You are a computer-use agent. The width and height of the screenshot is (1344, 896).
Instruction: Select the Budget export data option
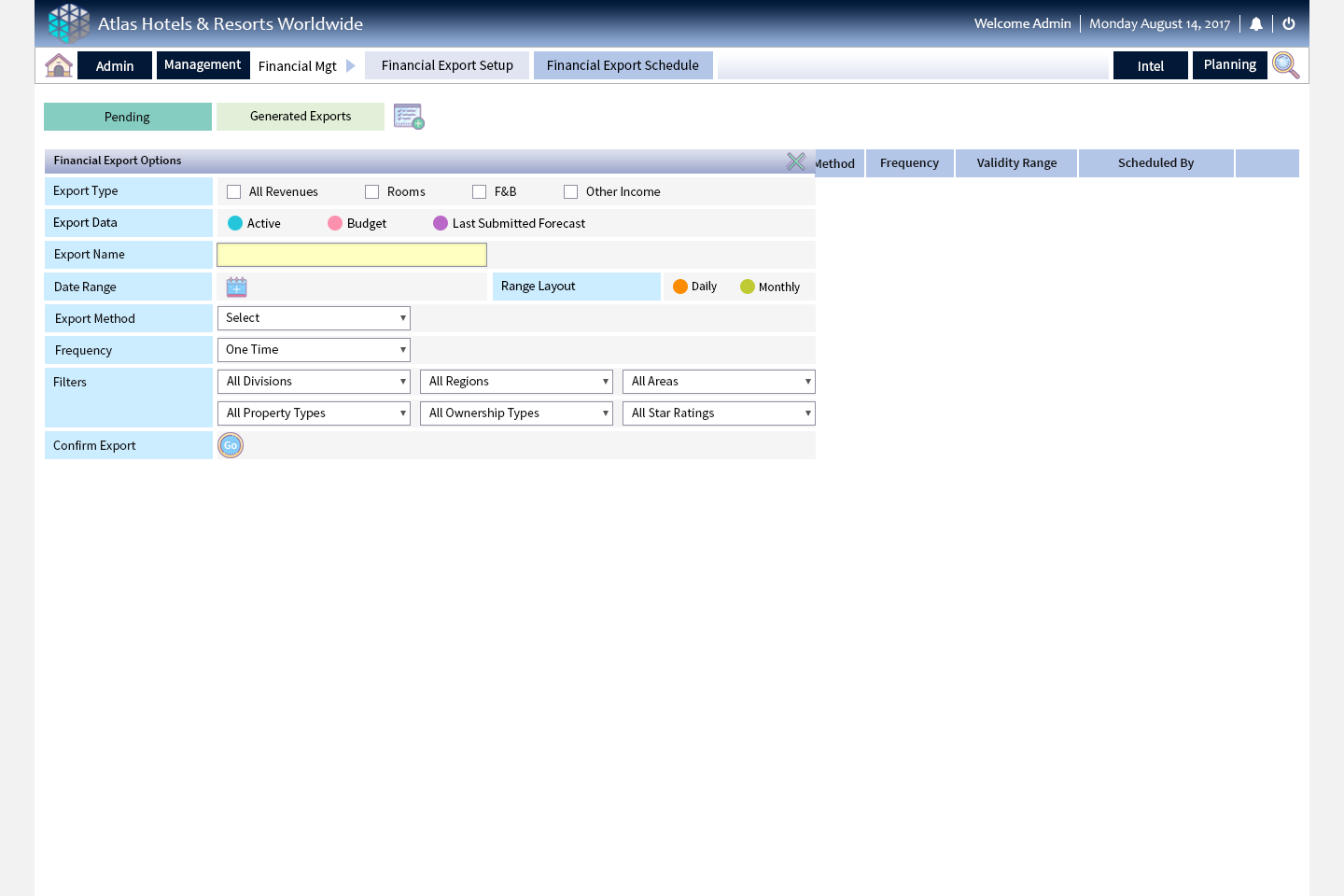click(335, 223)
